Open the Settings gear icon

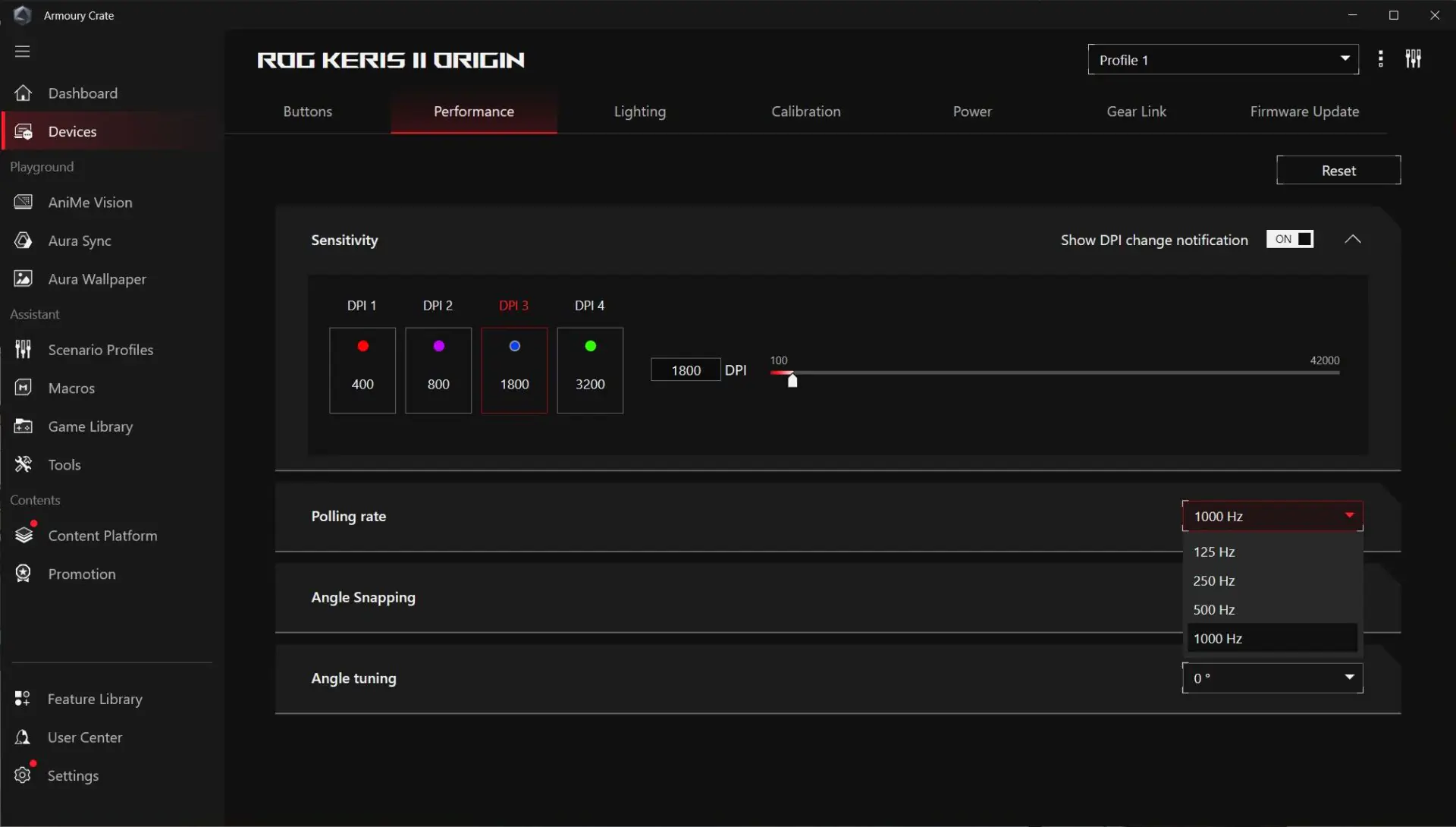(x=23, y=775)
